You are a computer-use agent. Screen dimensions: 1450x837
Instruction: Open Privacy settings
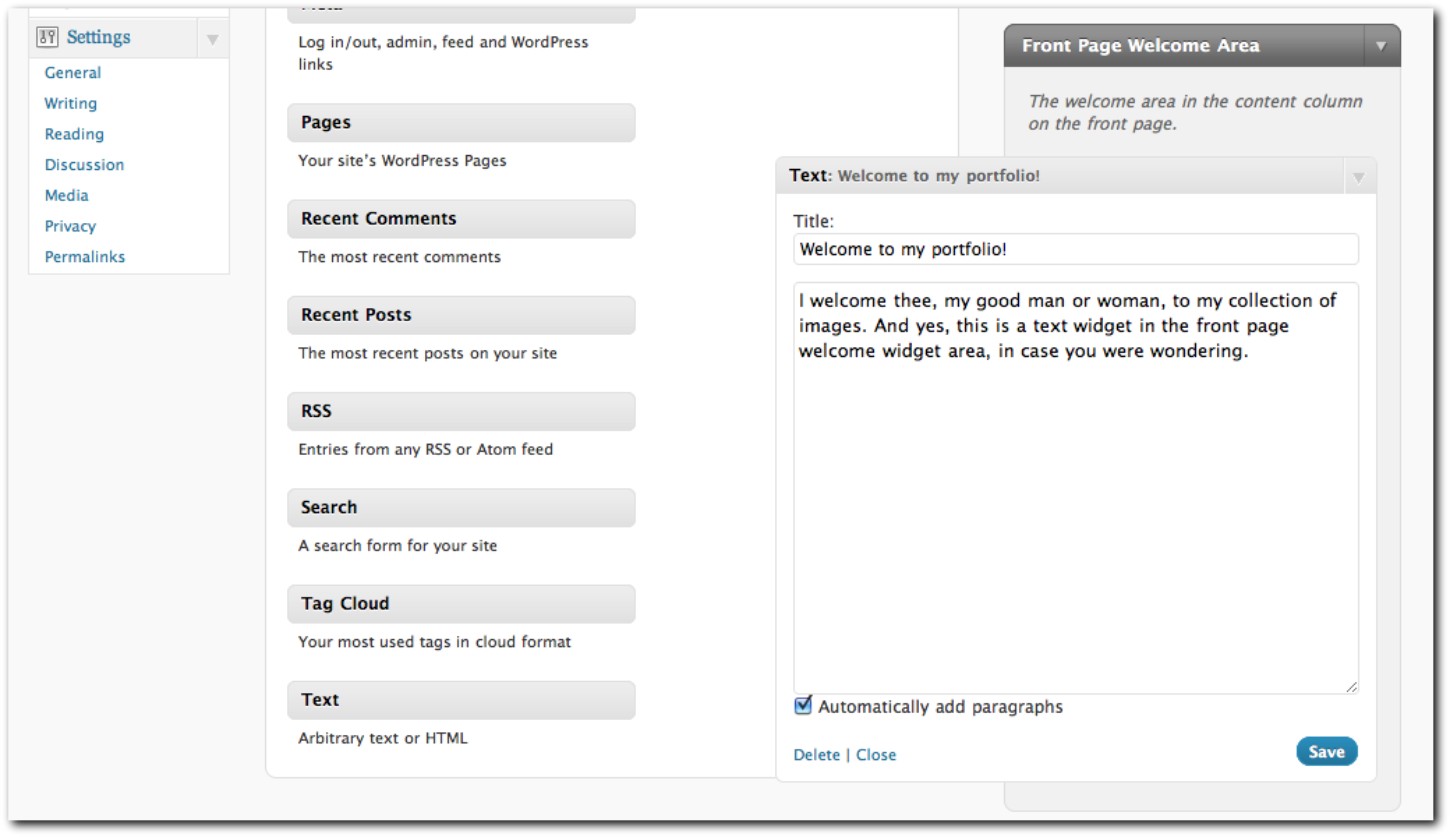point(70,226)
